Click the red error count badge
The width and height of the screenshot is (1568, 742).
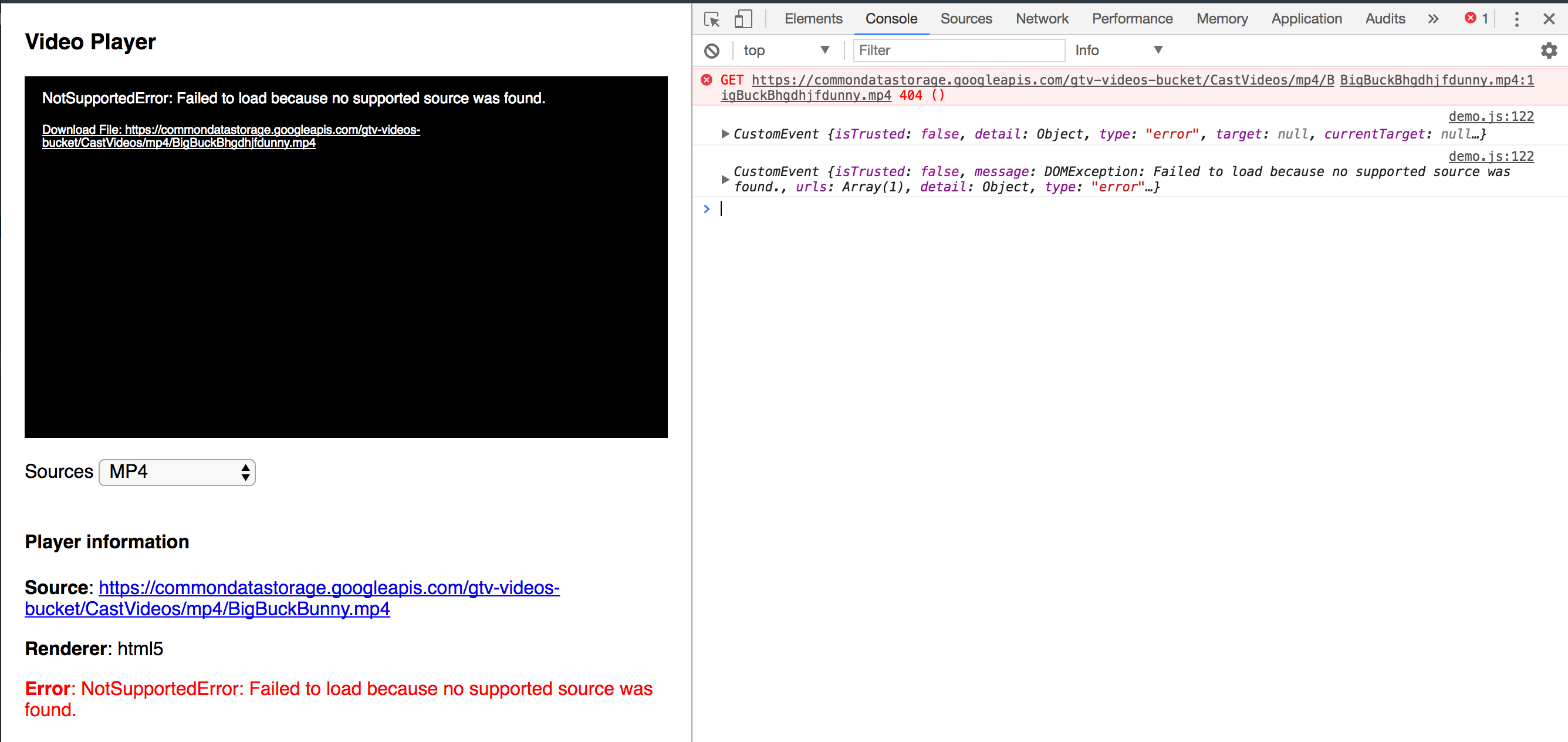[1475, 18]
